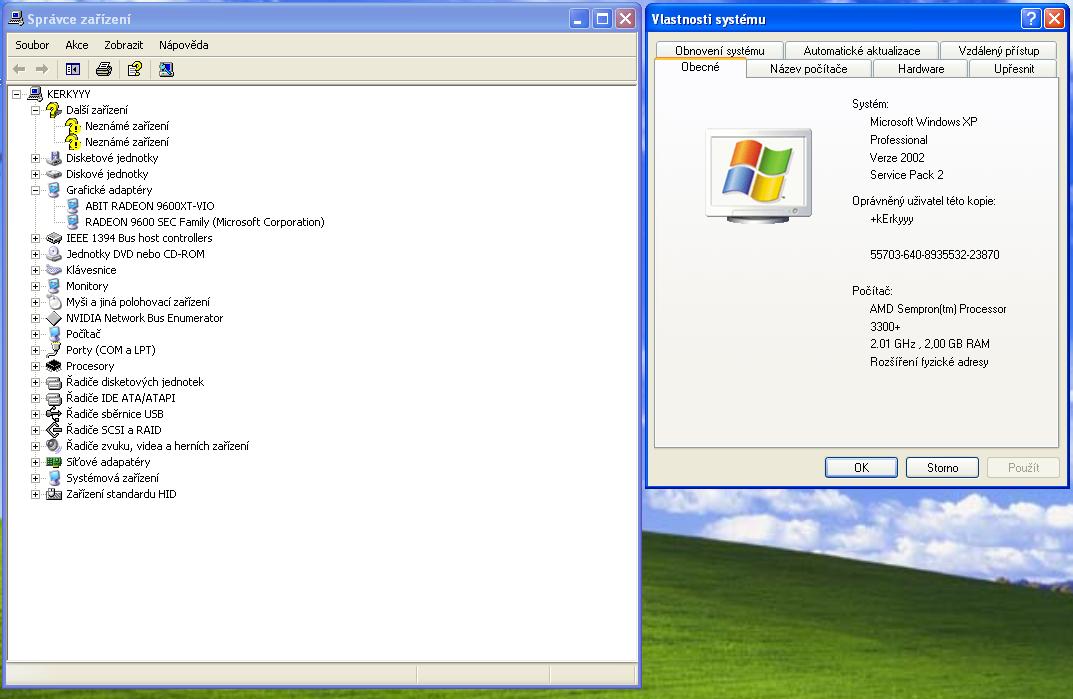The width and height of the screenshot is (1073, 699).
Task: Switch to the Upřesnit tab
Action: pyautogui.click(x=1013, y=69)
